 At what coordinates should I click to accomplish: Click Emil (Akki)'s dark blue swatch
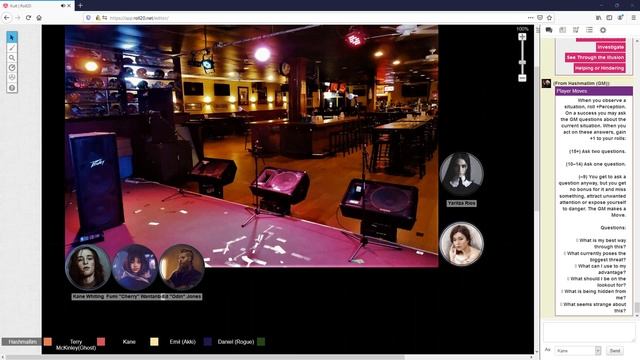(x=208, y=342)
